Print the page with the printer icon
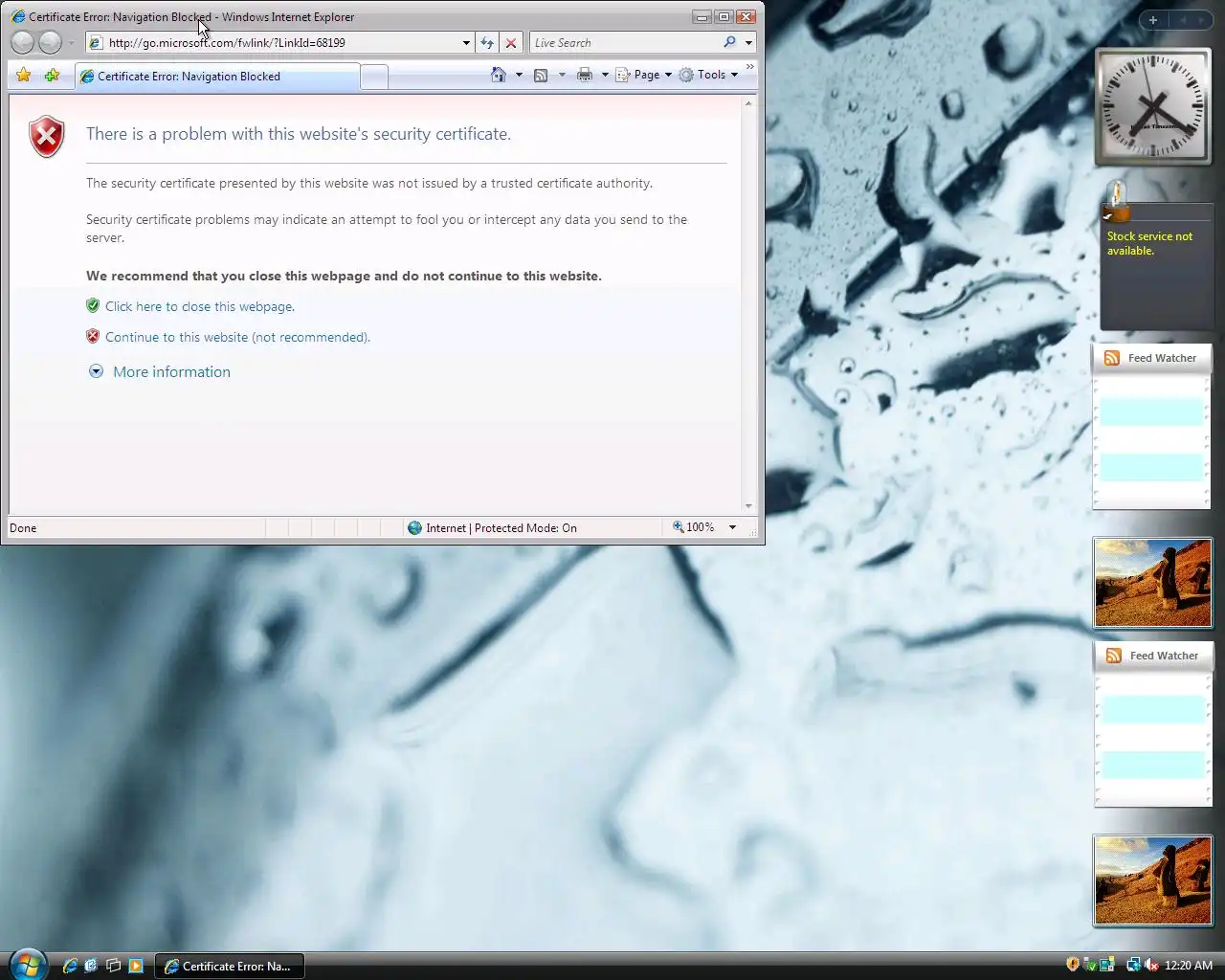Screen dimensions: 1225x980 (585, 75)
